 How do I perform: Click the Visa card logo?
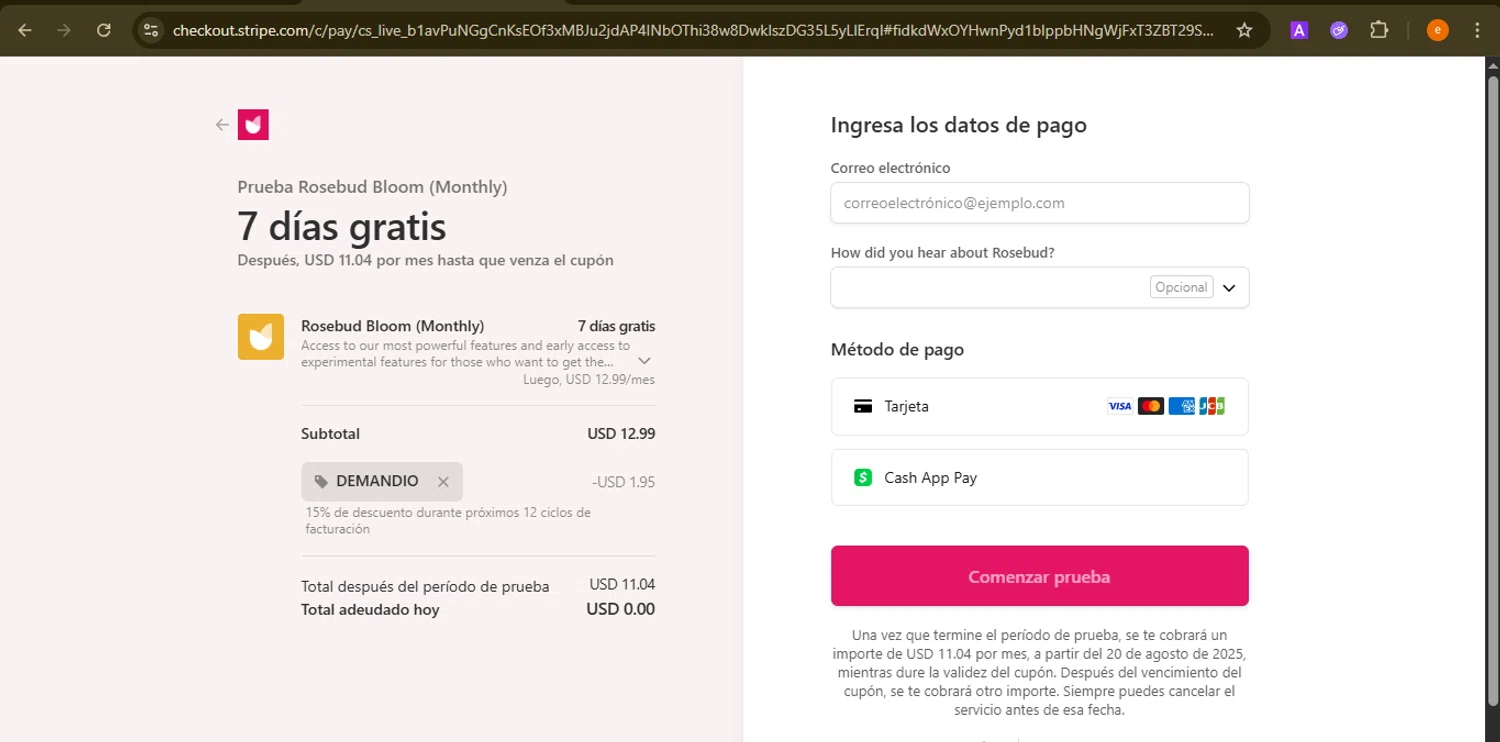point(1120,406)
